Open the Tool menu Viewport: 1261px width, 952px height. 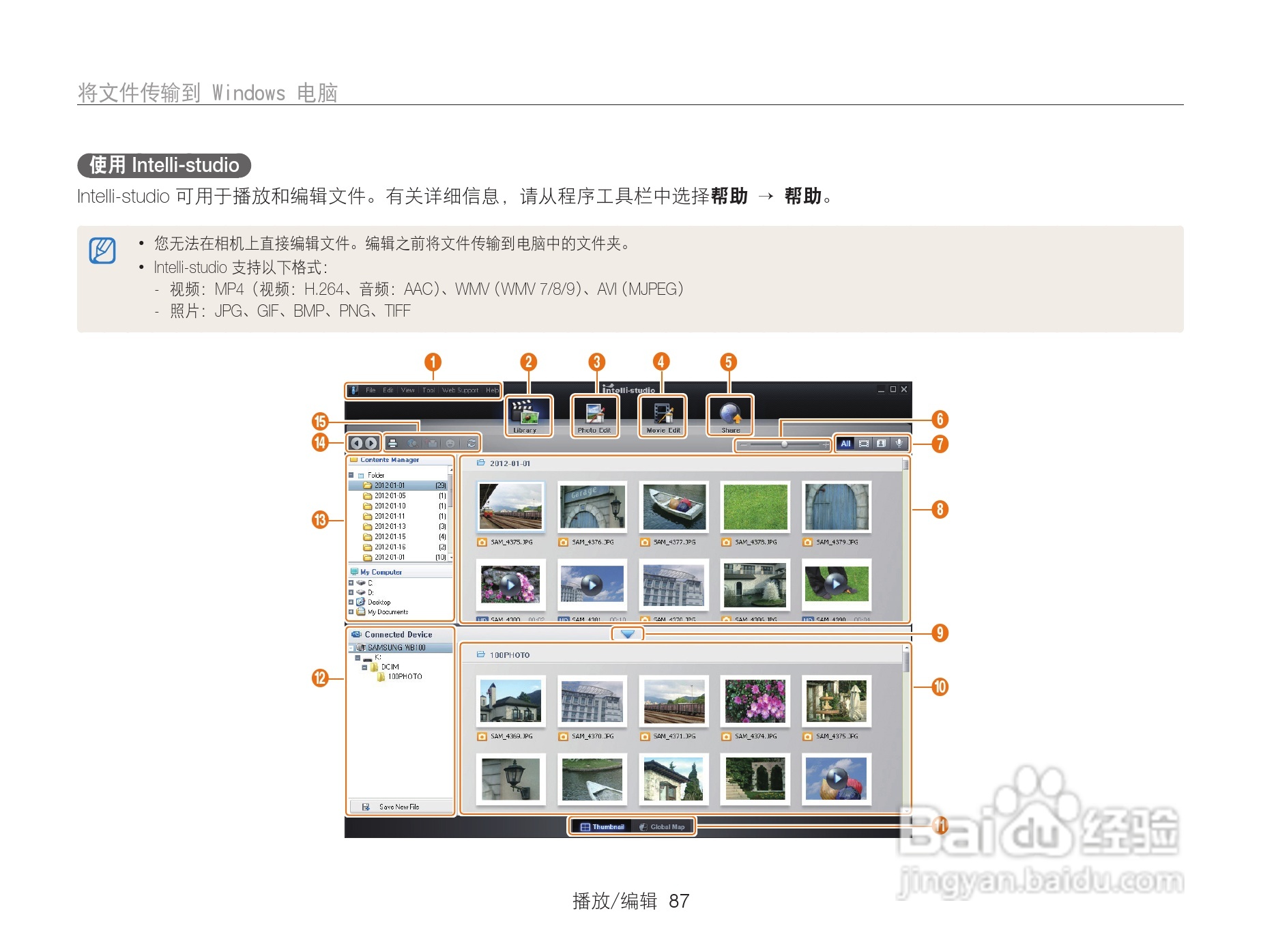[428, 391]
